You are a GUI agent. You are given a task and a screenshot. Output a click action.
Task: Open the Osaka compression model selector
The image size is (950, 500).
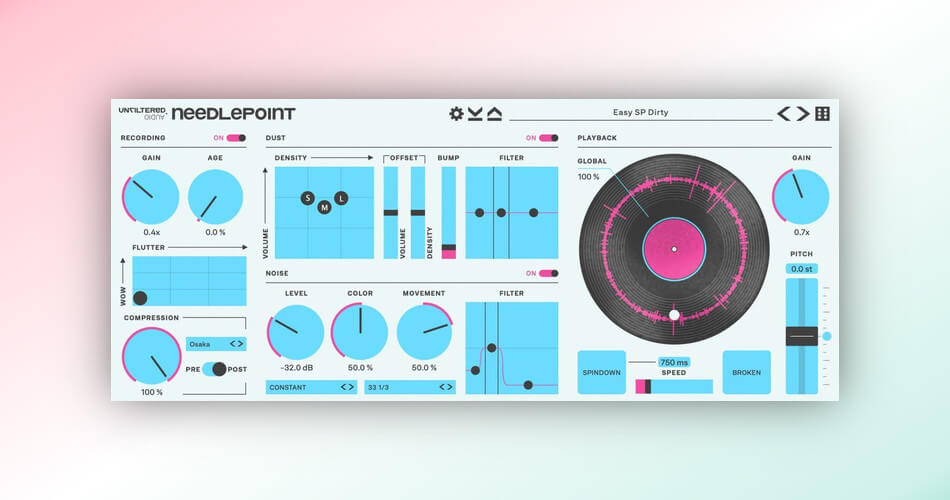(216, 344)
